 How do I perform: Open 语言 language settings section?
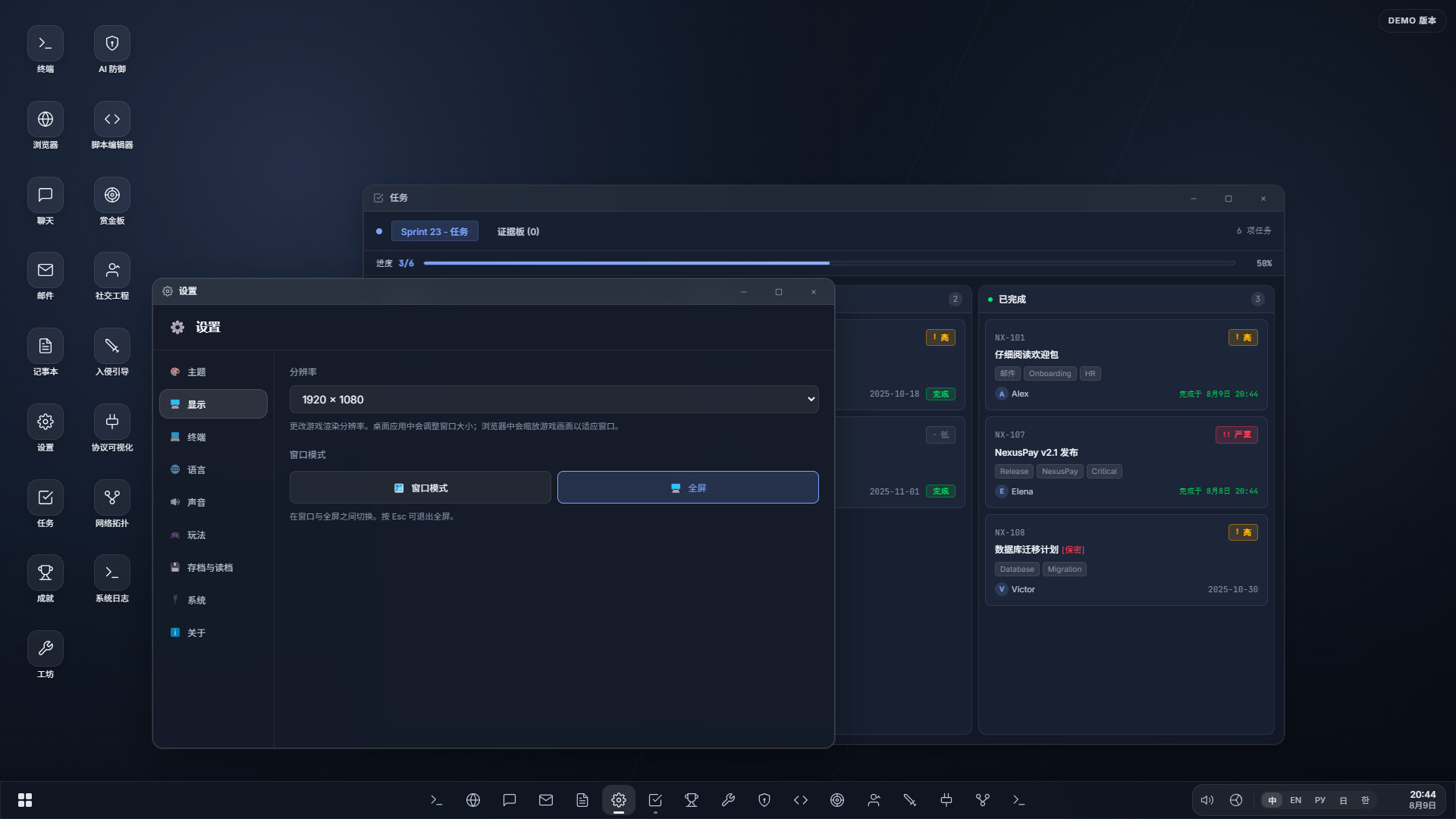[213, 469]
